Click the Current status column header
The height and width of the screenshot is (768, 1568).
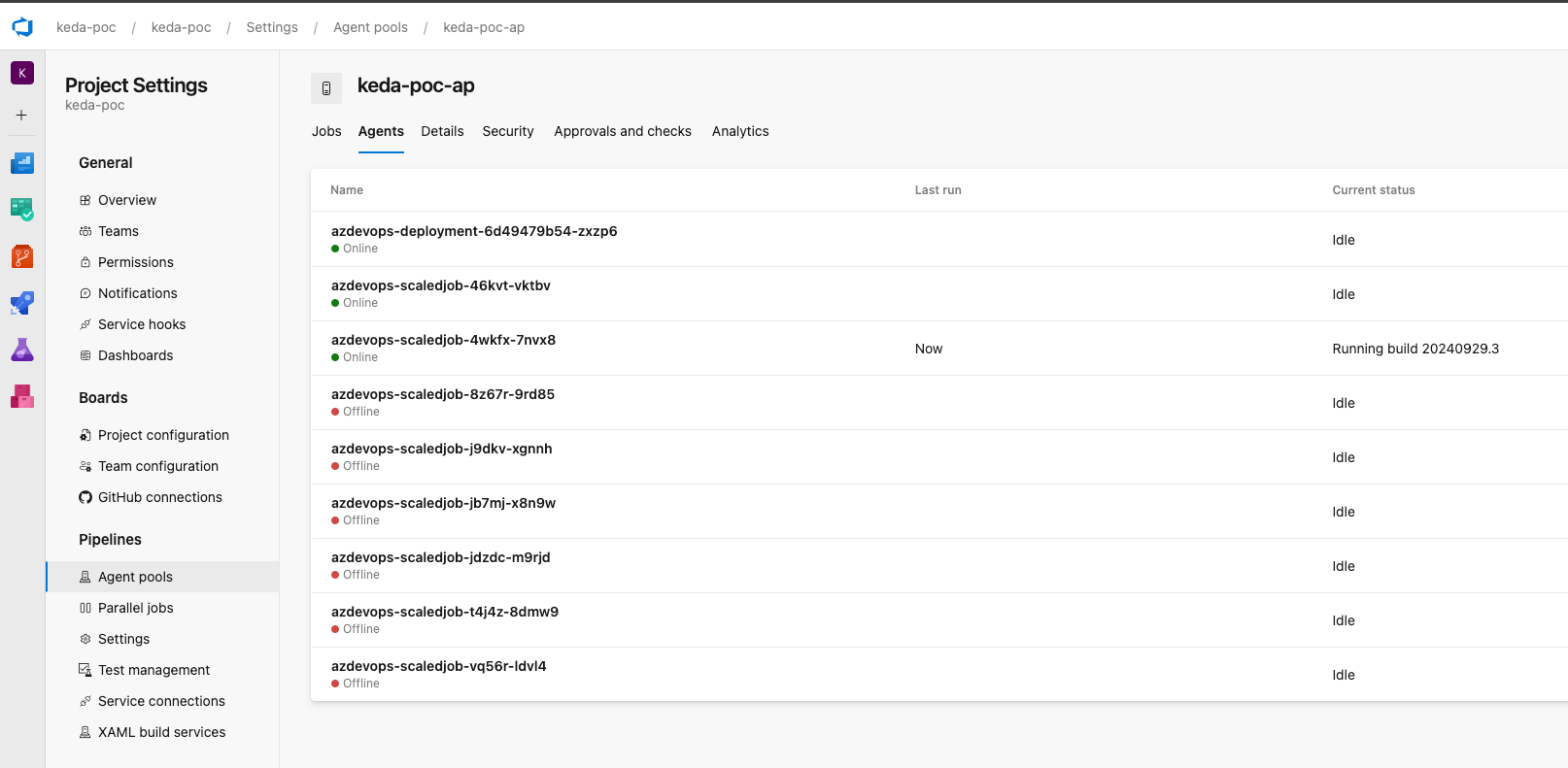[1374, 190]
